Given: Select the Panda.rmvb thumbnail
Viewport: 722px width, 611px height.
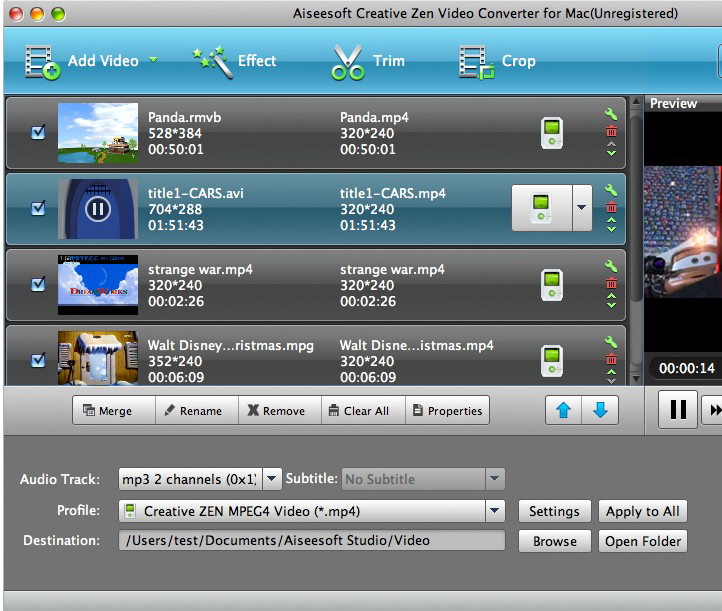Looking at the screenshot, I should [98, 133].
